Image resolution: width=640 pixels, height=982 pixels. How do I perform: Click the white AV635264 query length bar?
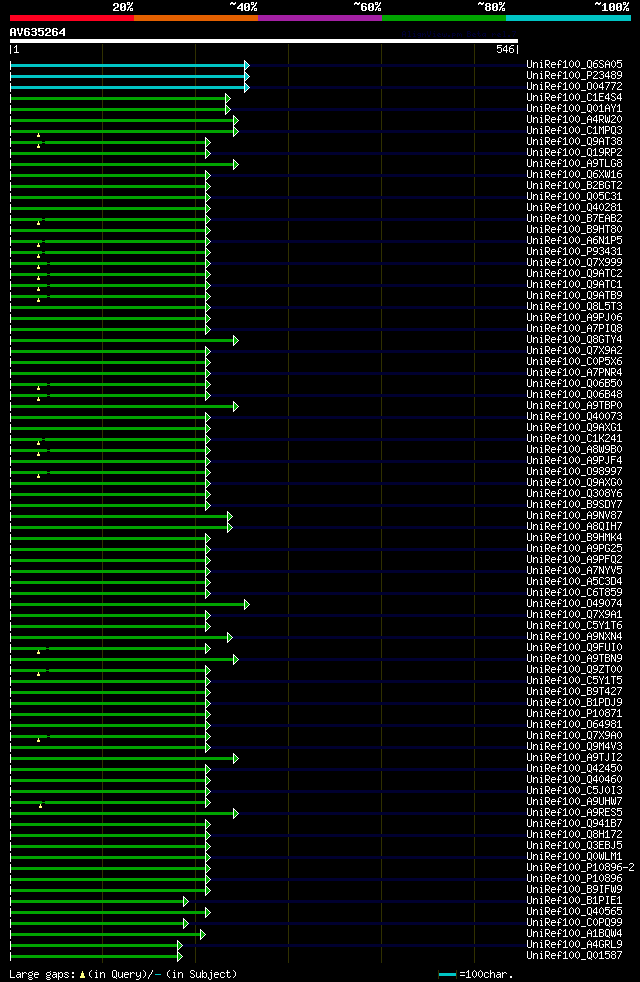tap(264, 41)
